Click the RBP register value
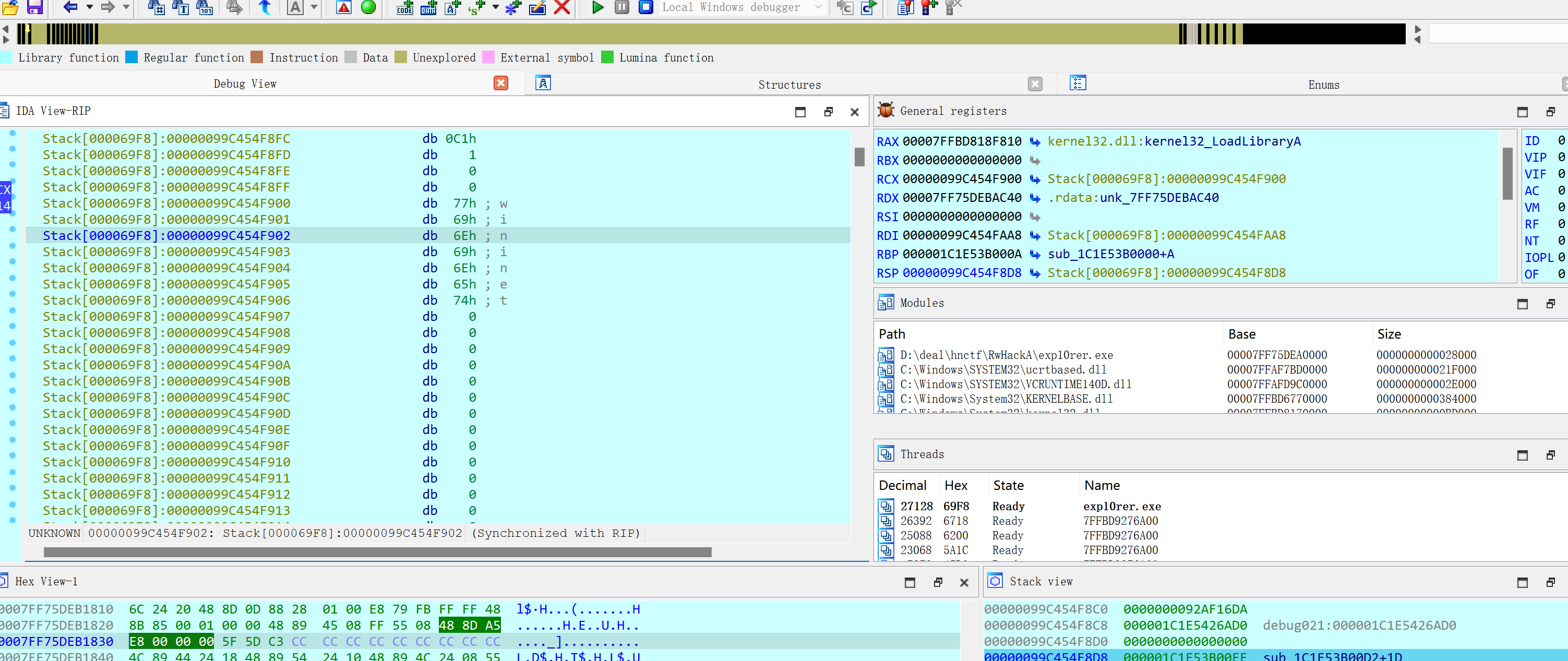The width and height of the screenshot is (1568, 661). (x=962, y=255)
